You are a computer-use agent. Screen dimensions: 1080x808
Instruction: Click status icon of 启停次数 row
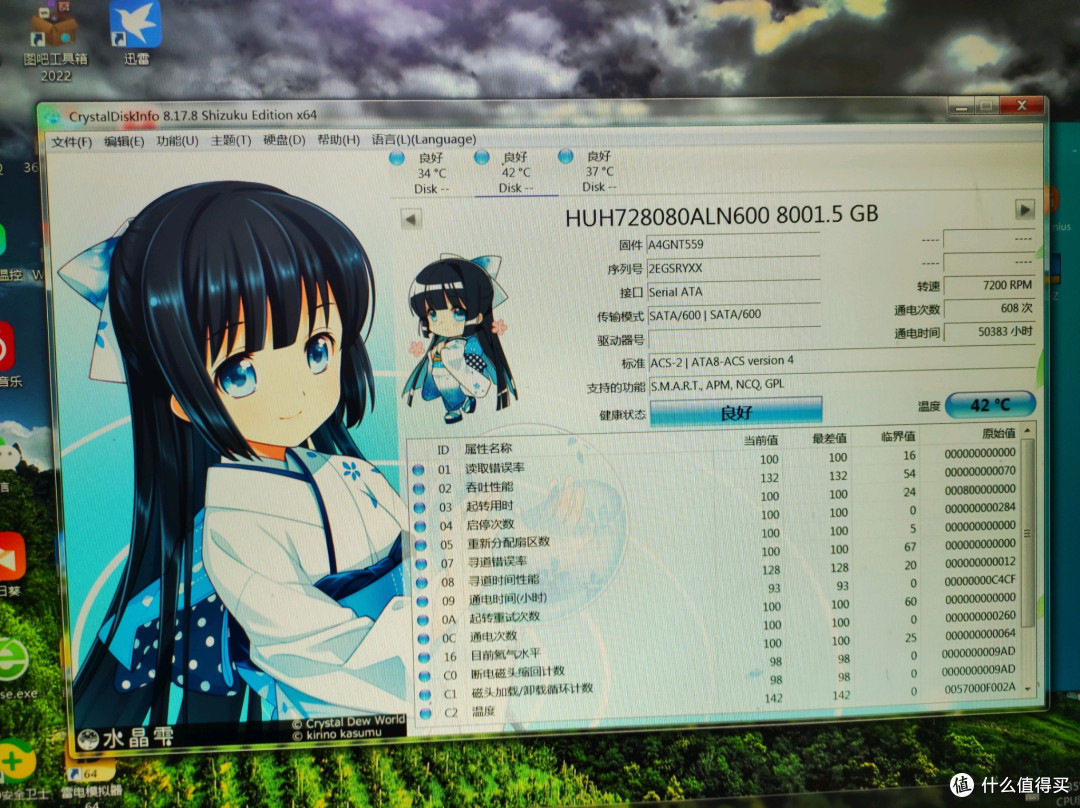click(x=420, y=526)
